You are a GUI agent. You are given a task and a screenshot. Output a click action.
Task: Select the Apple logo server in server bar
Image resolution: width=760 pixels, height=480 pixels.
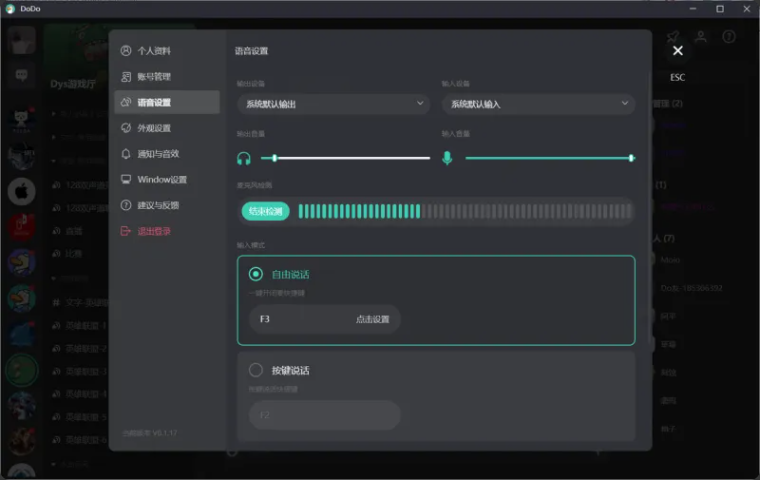pyautogui.click(x=21, y=192)
